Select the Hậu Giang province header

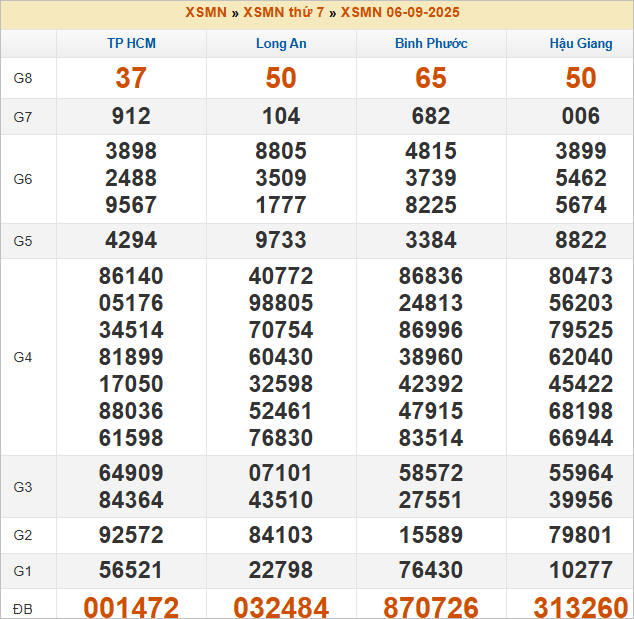581,43
